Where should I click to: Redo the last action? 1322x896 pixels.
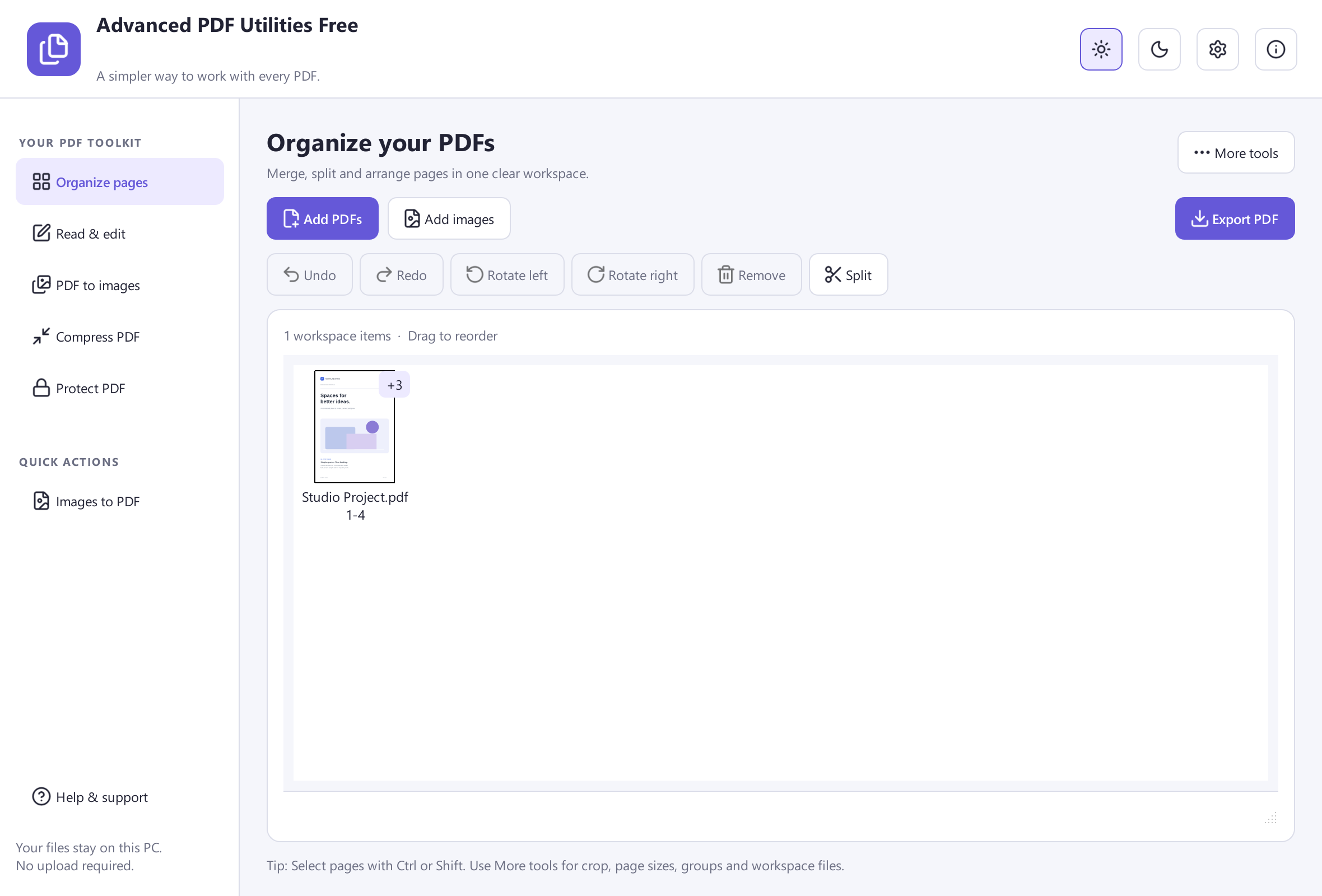(x=401, y=275)
